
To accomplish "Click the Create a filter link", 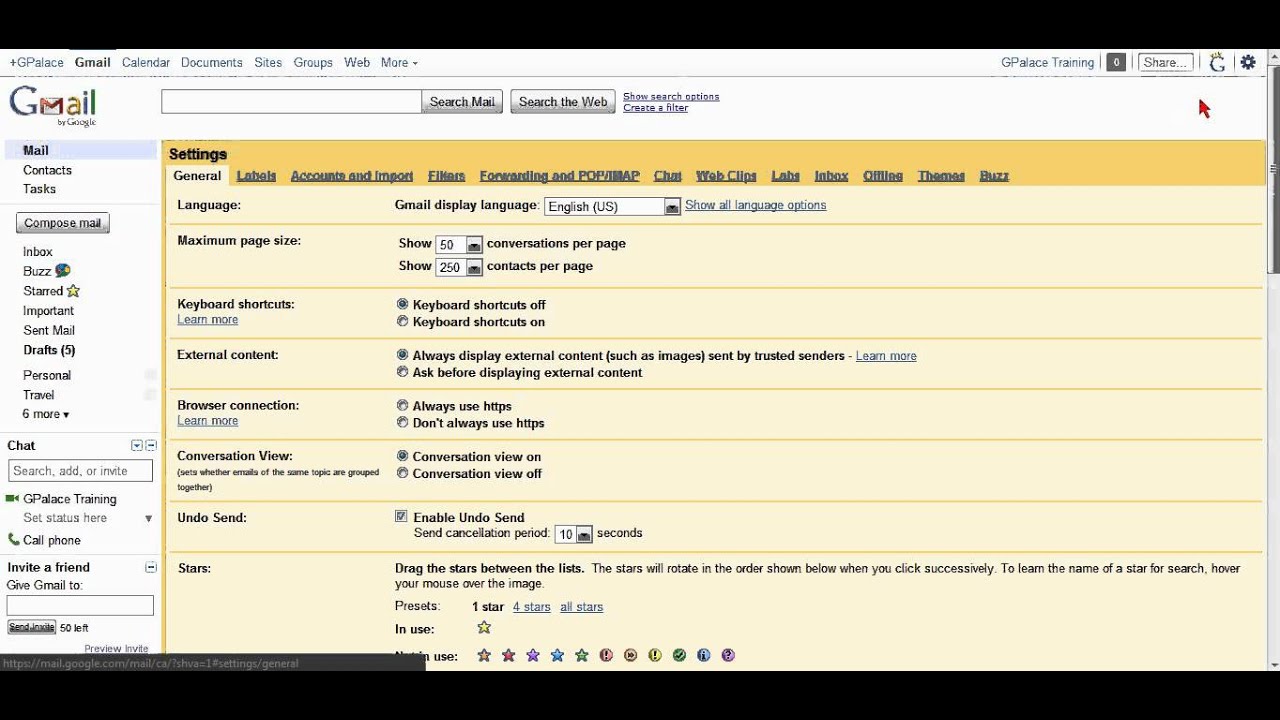I will pos(655,108).
